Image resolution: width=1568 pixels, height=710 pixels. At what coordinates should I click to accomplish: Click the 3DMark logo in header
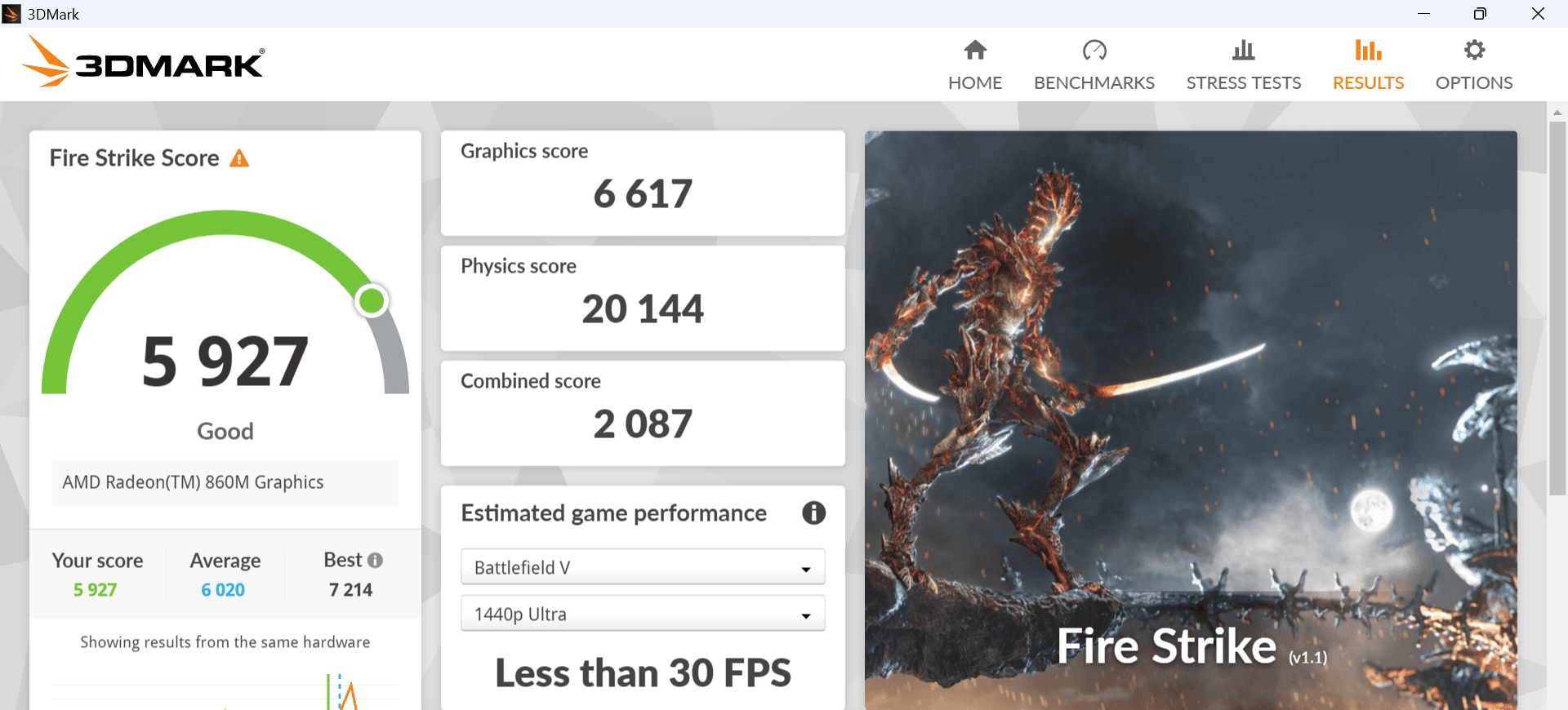tap(144, 62)
